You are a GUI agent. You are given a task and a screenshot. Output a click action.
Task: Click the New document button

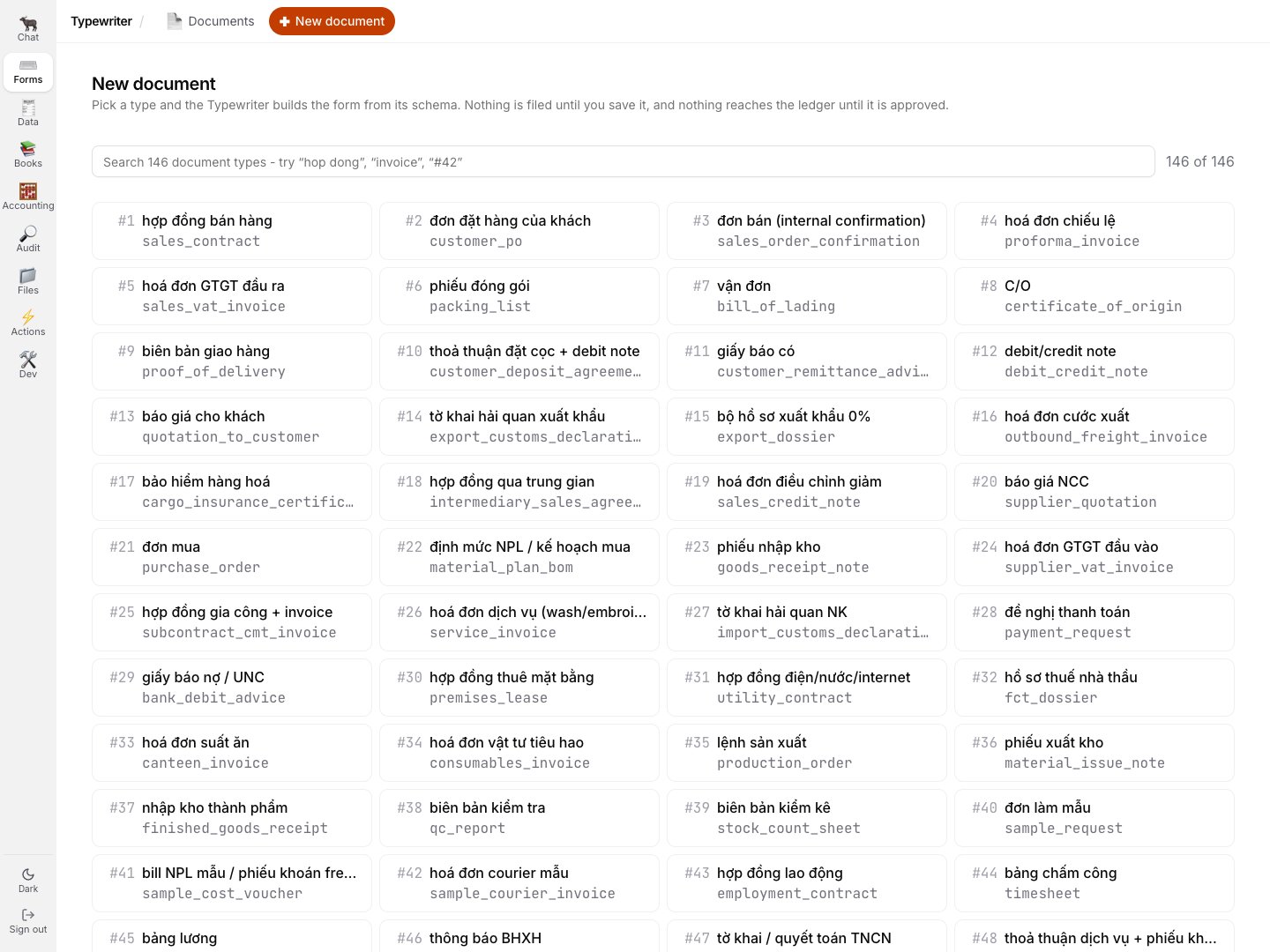tap(332, 21)
